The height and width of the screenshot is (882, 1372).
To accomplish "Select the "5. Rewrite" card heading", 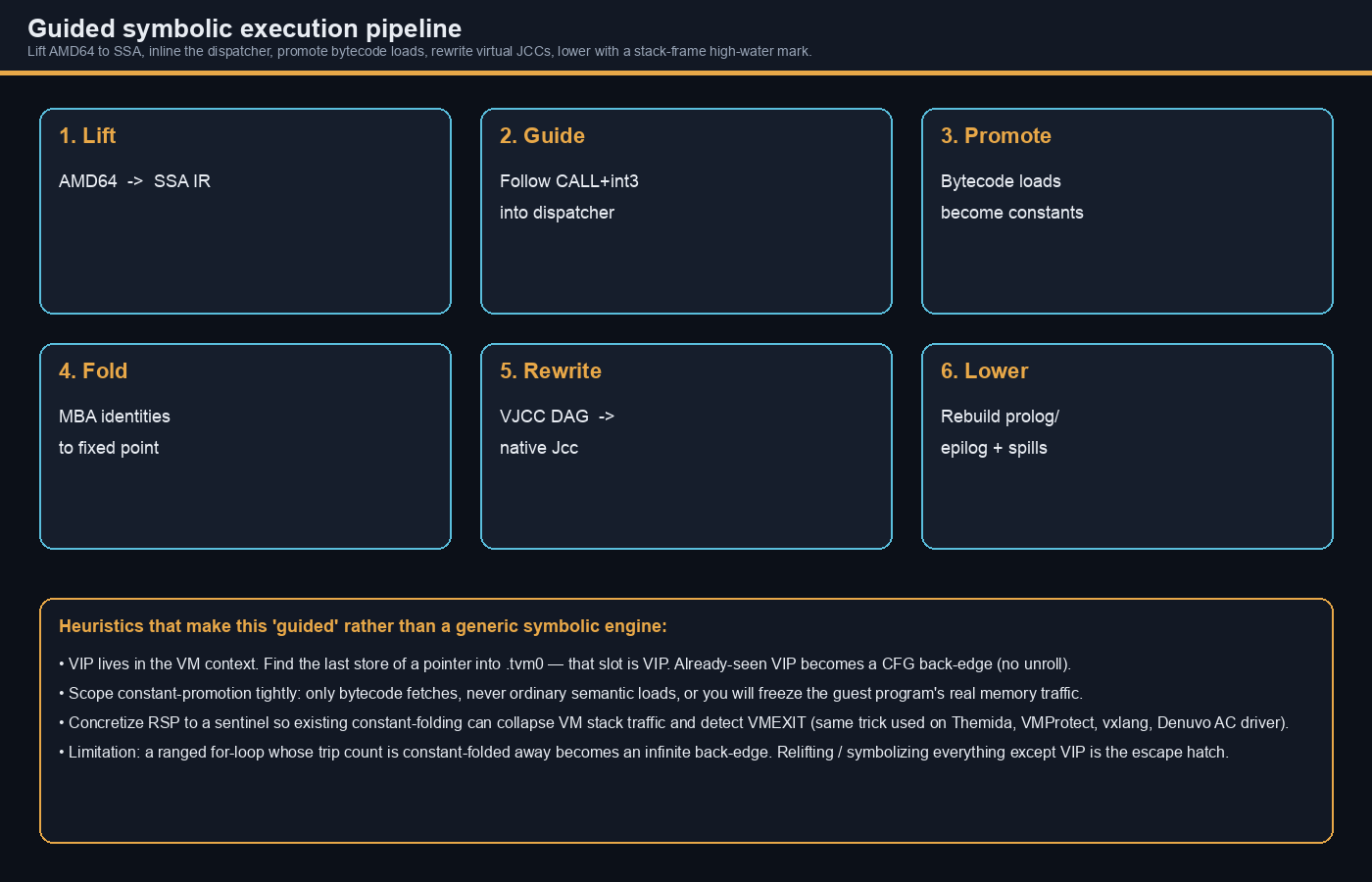I will (551, 371).
